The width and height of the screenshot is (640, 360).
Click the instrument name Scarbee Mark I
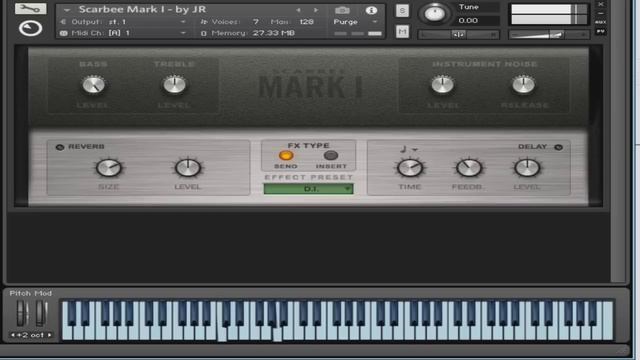tap(143, 9)
